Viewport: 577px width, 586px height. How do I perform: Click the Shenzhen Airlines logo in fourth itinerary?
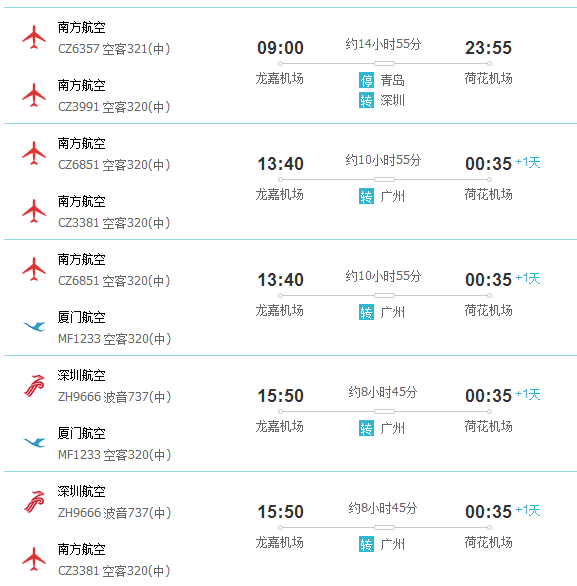pos(34,385)
